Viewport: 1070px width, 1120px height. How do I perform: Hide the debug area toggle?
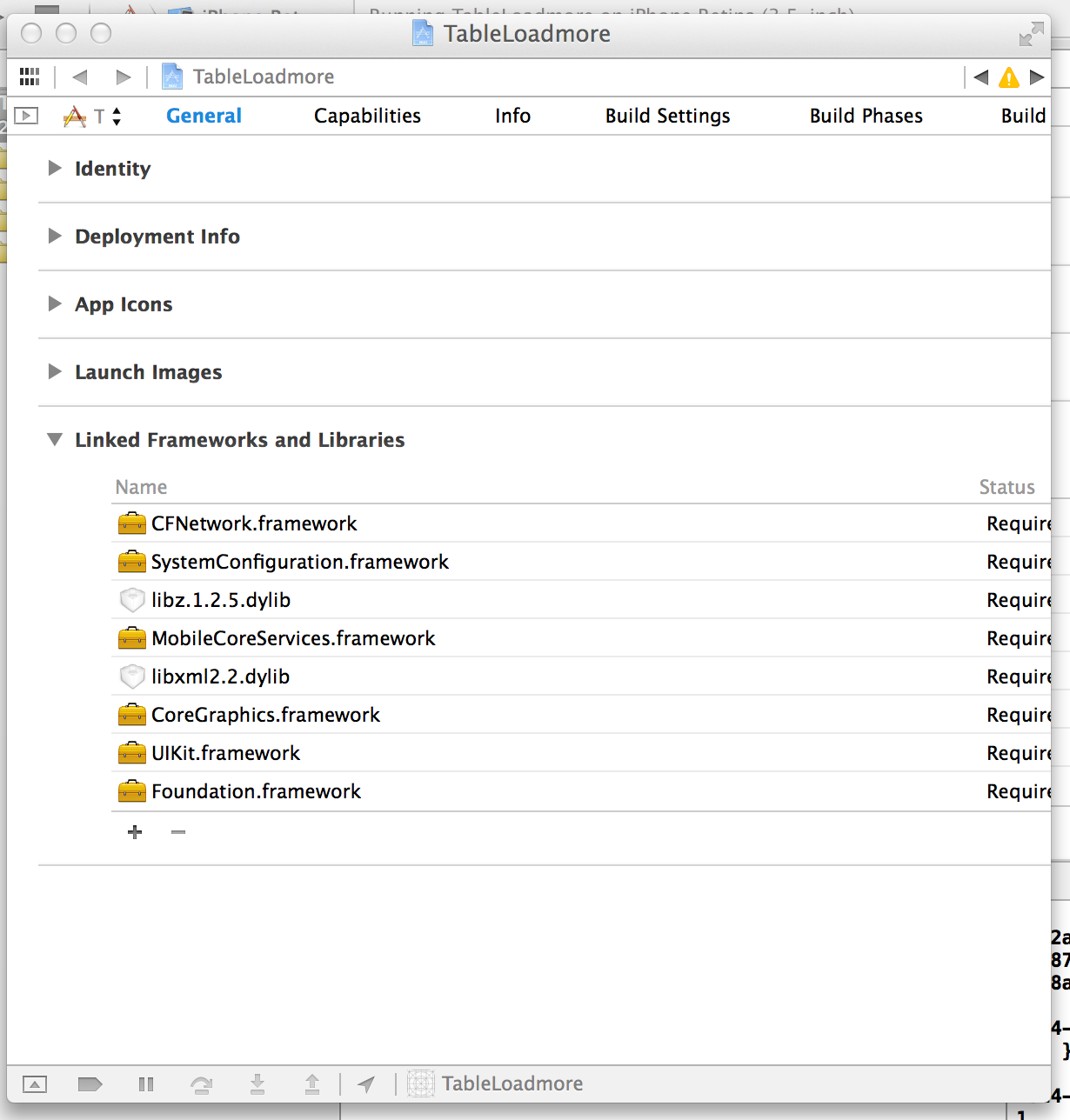click(x=35, y=1083)
